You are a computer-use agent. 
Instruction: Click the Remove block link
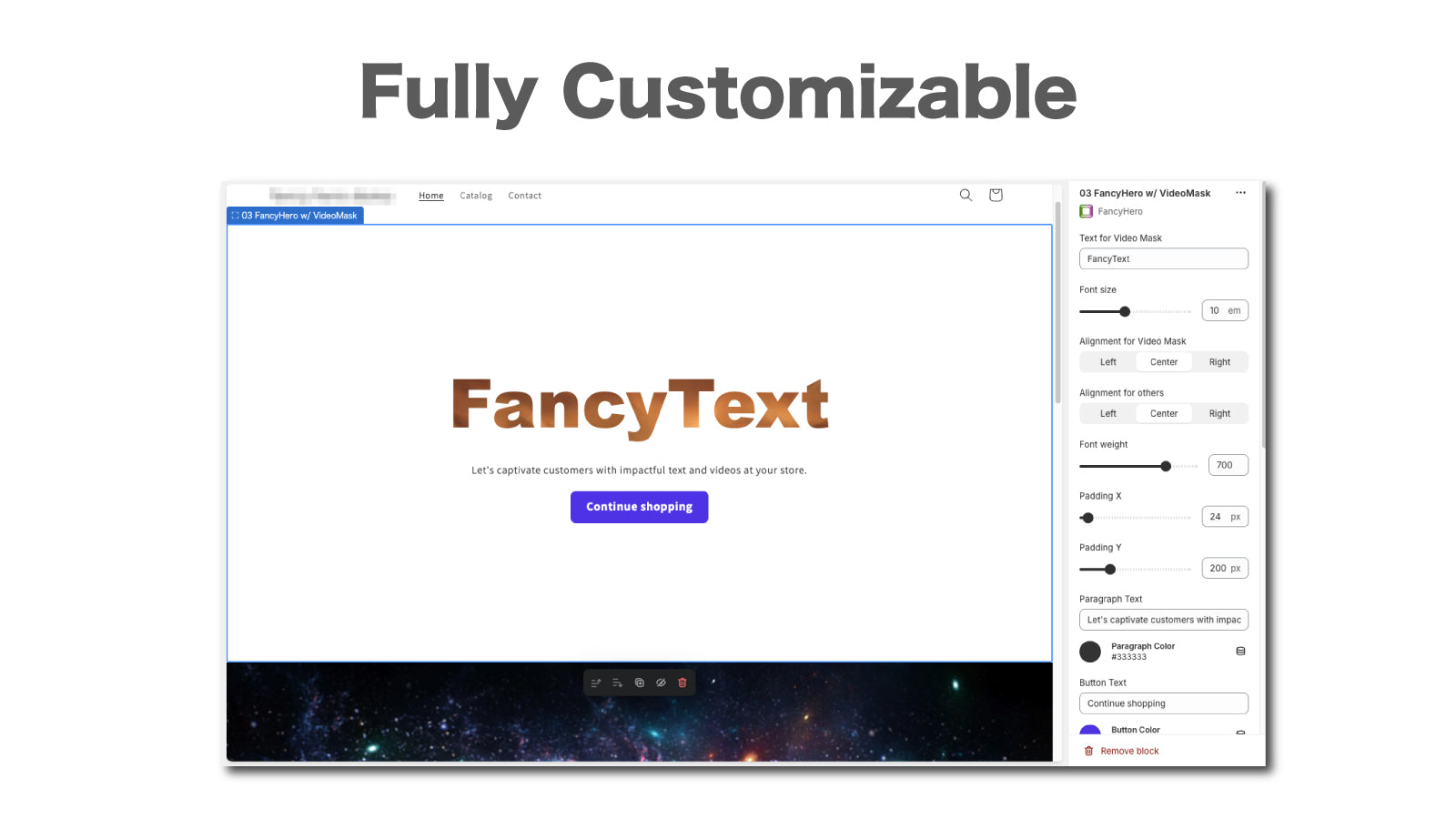tap(1128, 750)
